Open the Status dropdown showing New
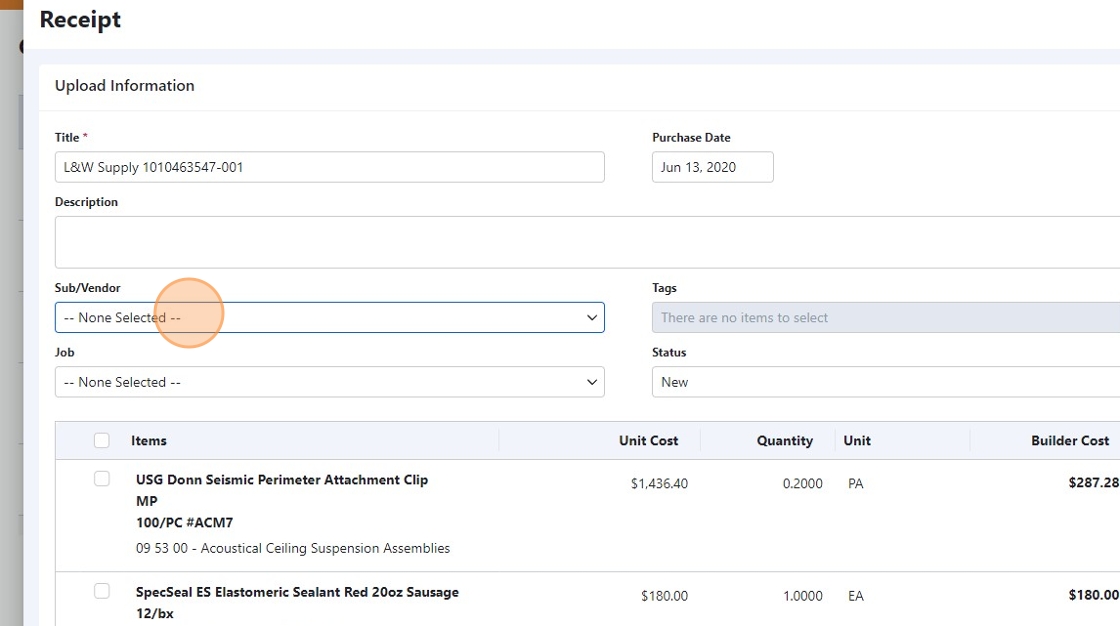 click(x=885, y=382)
